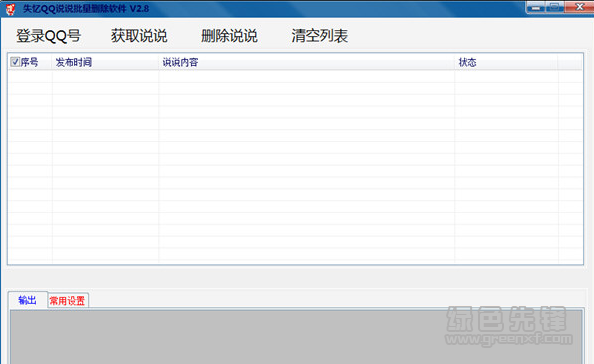Click inside the gray output log area
Image resolution: width=594 pixels, height=364 pixels.
tap(296, 337)
